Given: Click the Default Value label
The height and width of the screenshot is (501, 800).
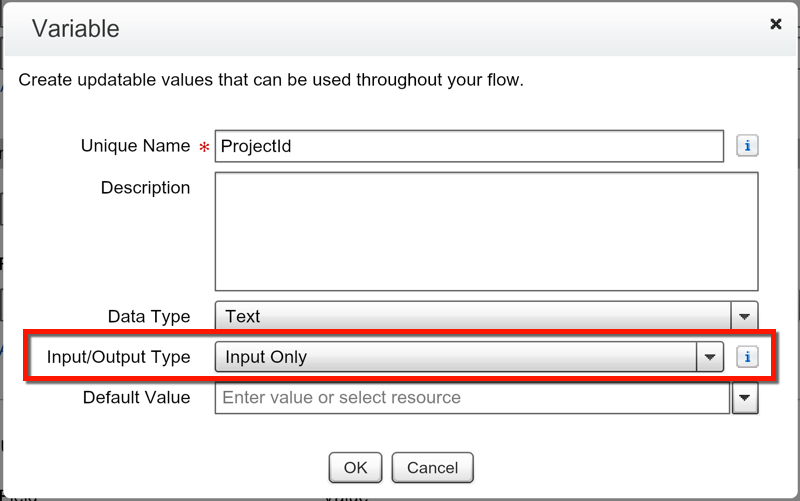Looking at the screenshot, I should coord(136,398).
